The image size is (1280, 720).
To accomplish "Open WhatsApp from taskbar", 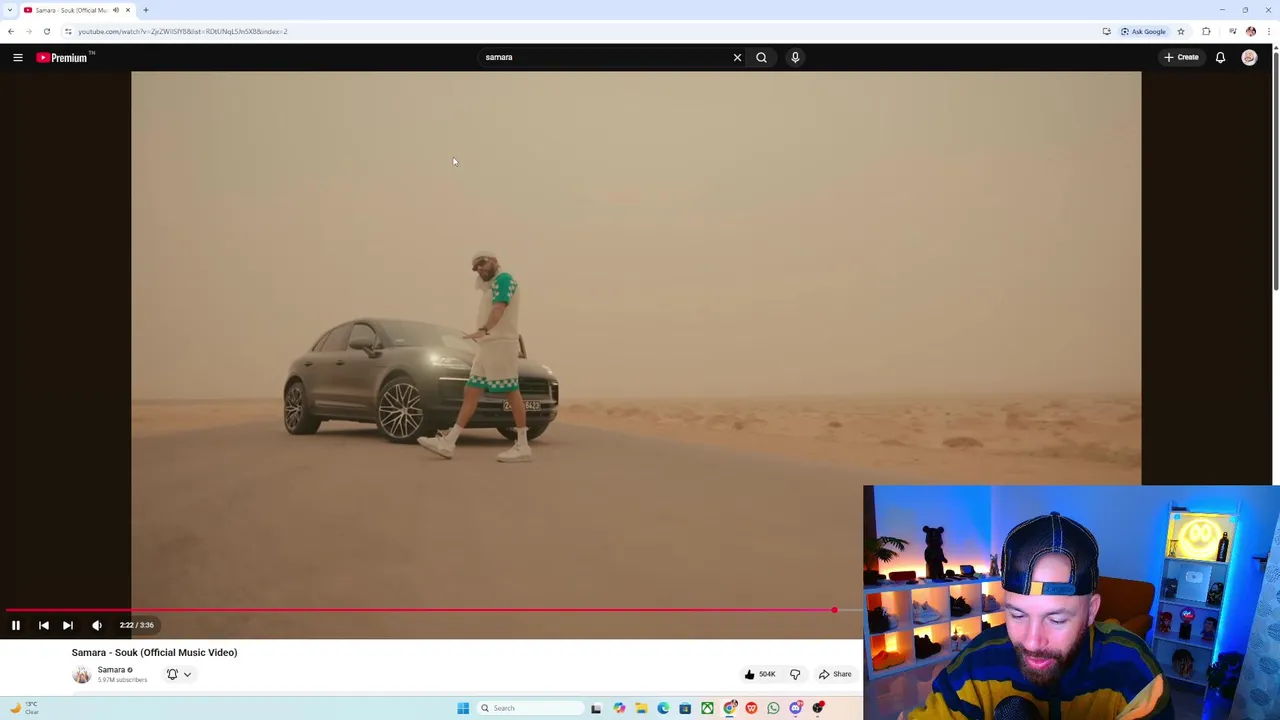I will (773, 708).
